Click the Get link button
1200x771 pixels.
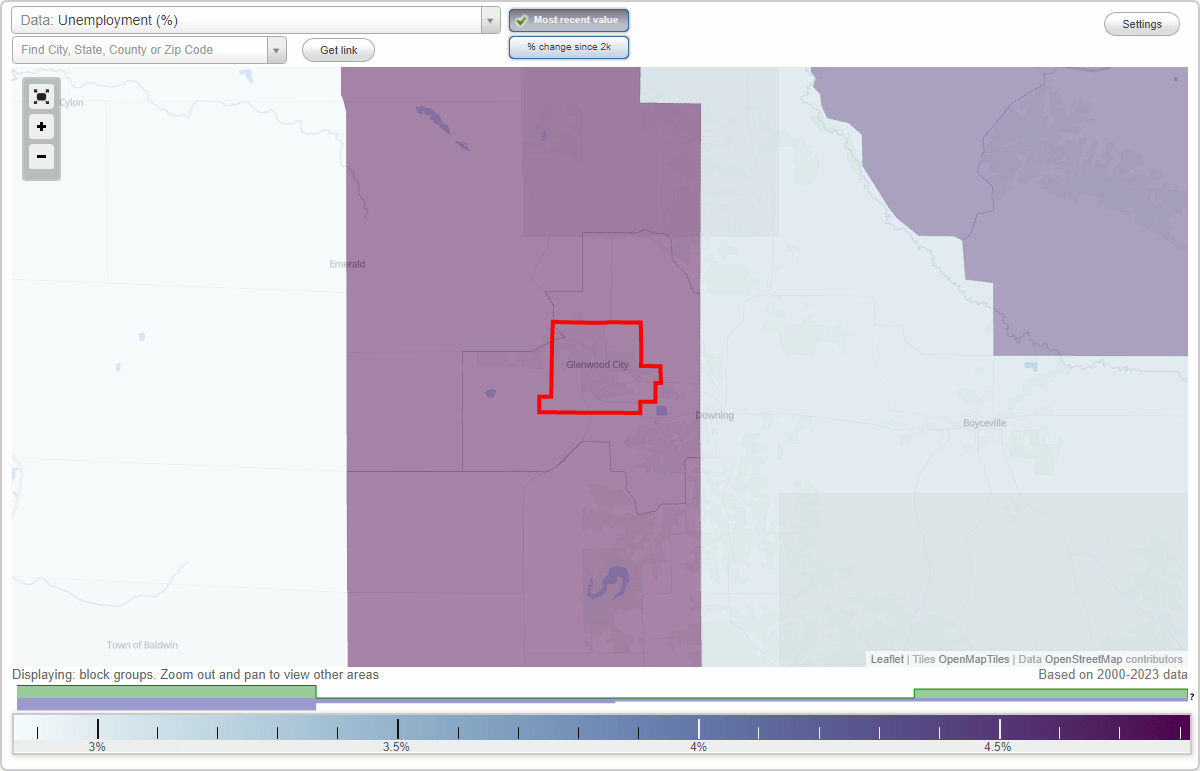coord(338,49)
